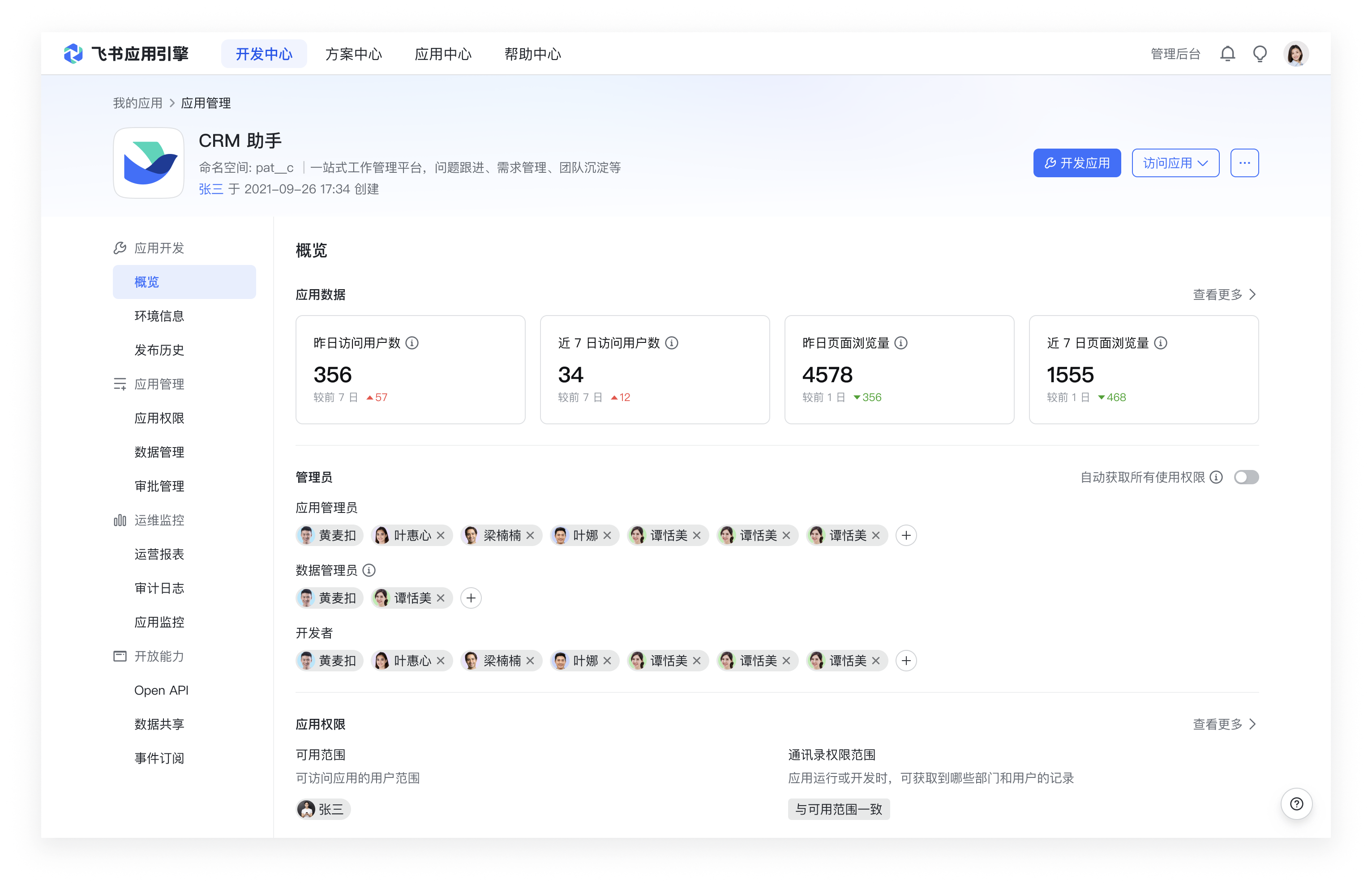The image size is (1372, 888).
Task: Click 黄麦扣 chip in 数据管理员
Action: [x=329, y=598]
